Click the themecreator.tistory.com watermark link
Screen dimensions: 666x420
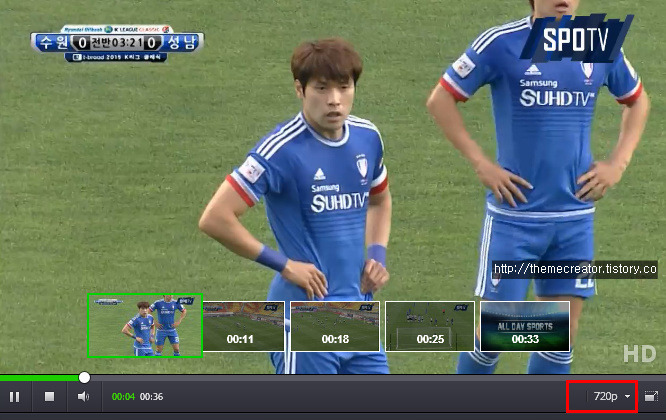point(575,269)
